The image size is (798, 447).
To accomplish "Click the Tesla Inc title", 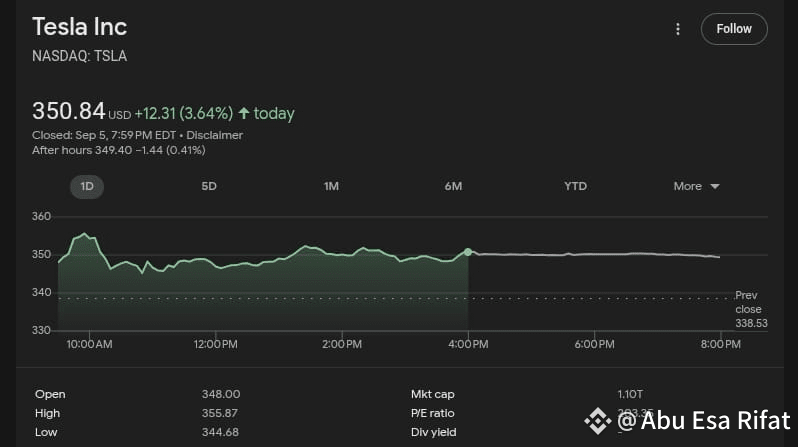I will click(79, 27).
